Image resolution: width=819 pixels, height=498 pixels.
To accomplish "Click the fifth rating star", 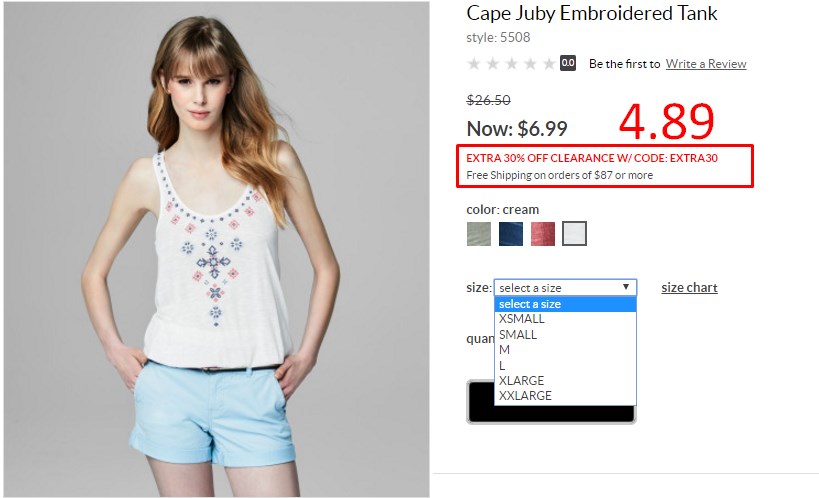I will point(549,64).
